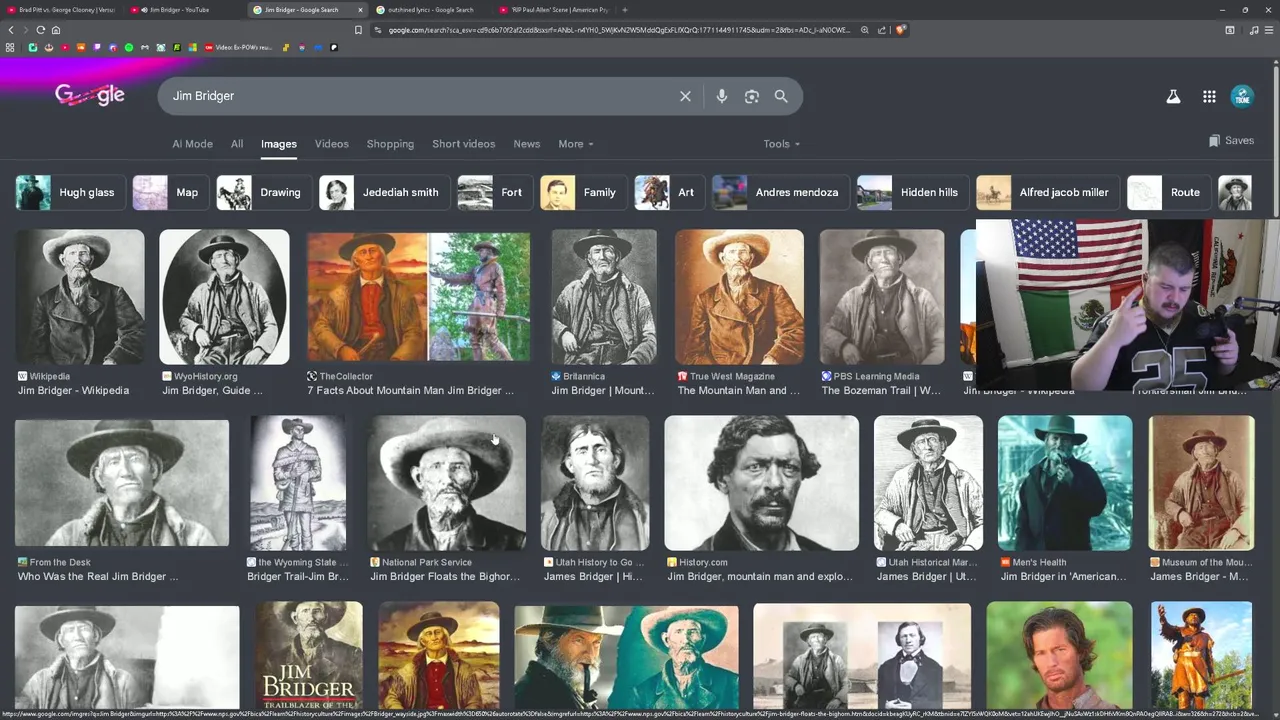
Task: Open Search Labs flask icon
Action: (1173, 96)
